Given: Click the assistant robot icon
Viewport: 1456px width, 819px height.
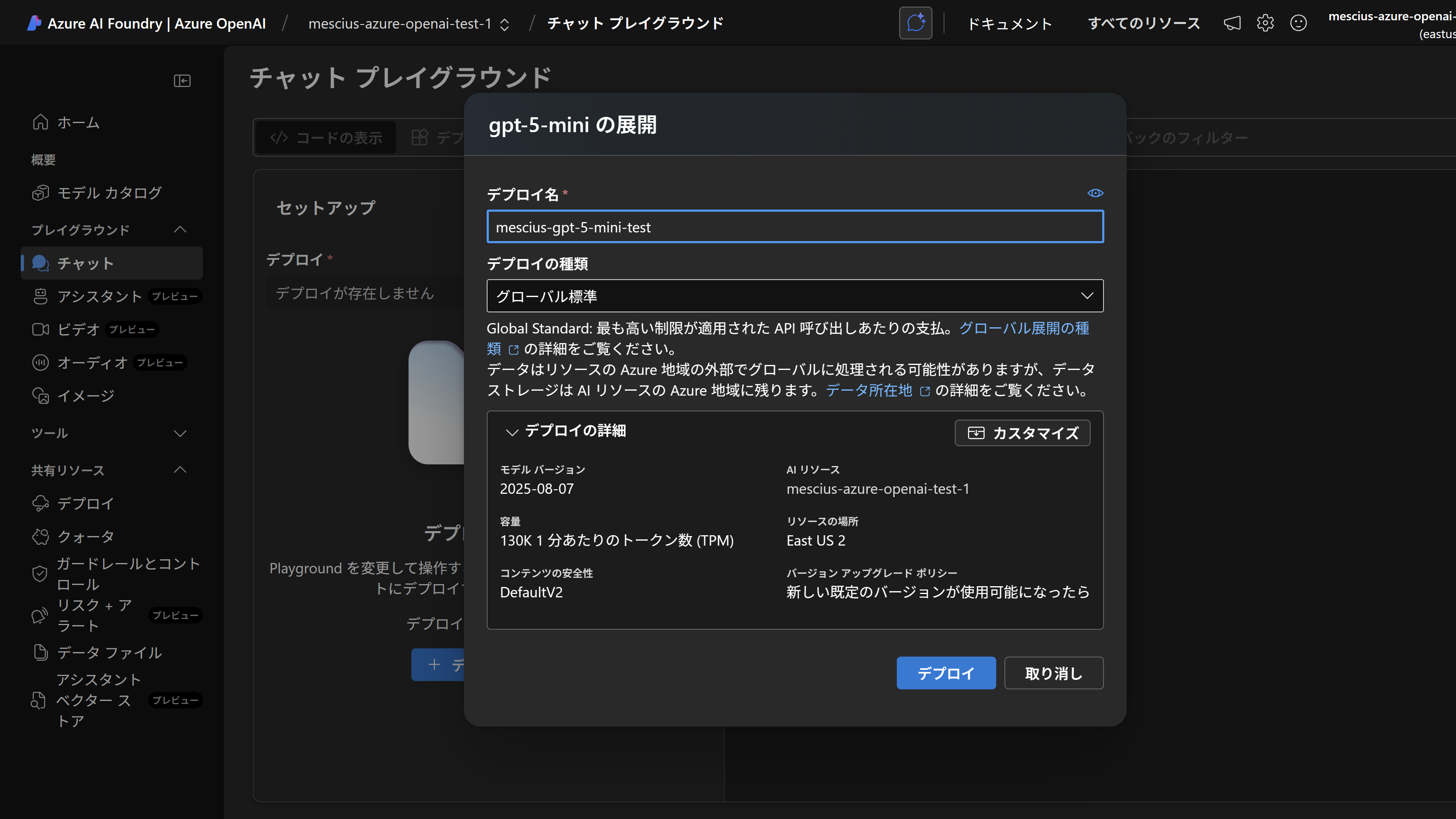Looking at the screenshot, I should coord(40,296).
